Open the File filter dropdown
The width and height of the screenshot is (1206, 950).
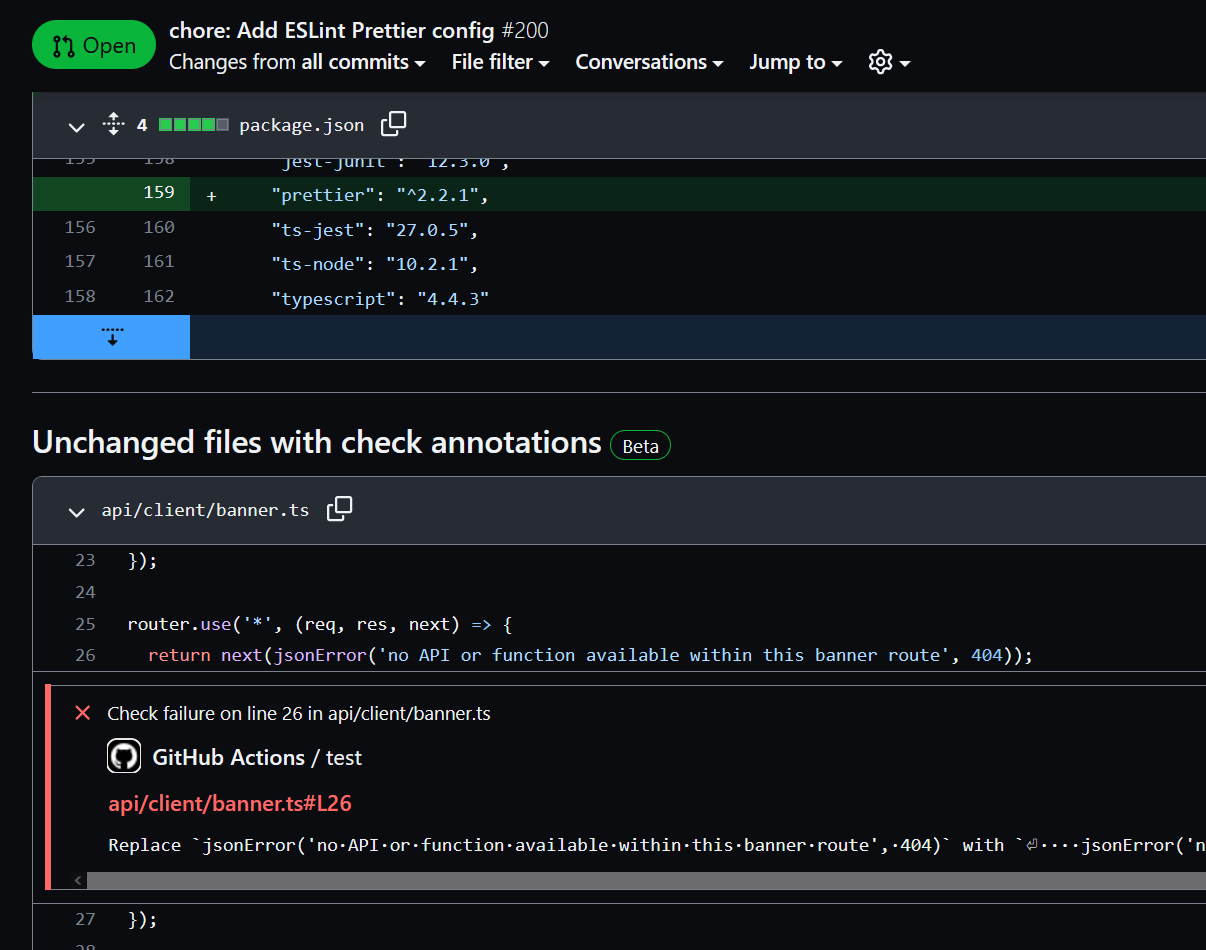pos(500,62)
